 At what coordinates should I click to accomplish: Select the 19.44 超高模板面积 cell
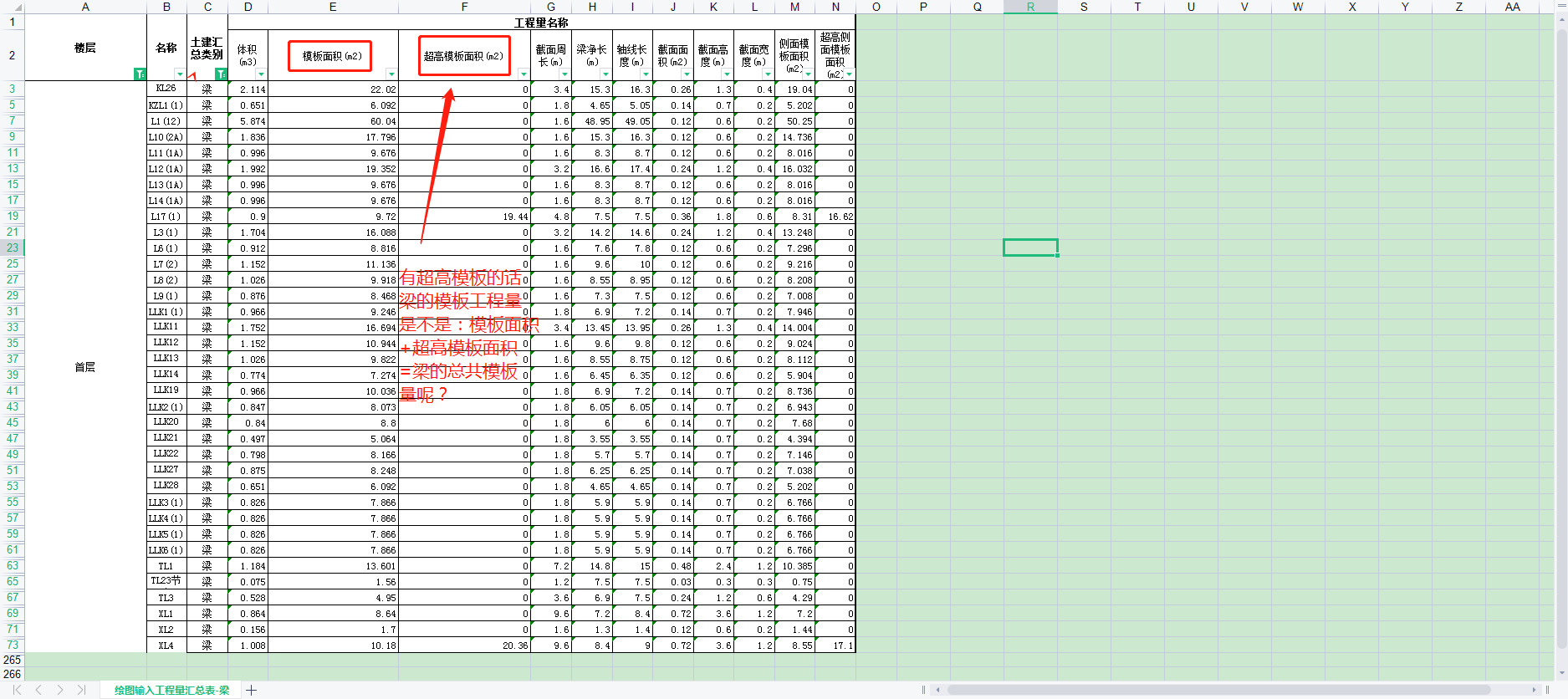(x=464, y=217)
